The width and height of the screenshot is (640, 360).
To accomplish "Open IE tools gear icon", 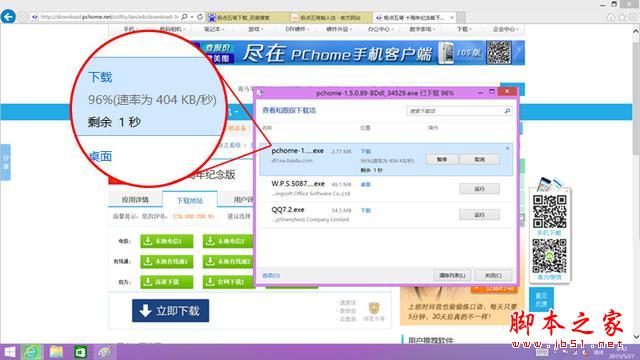I will pos(633,17).
